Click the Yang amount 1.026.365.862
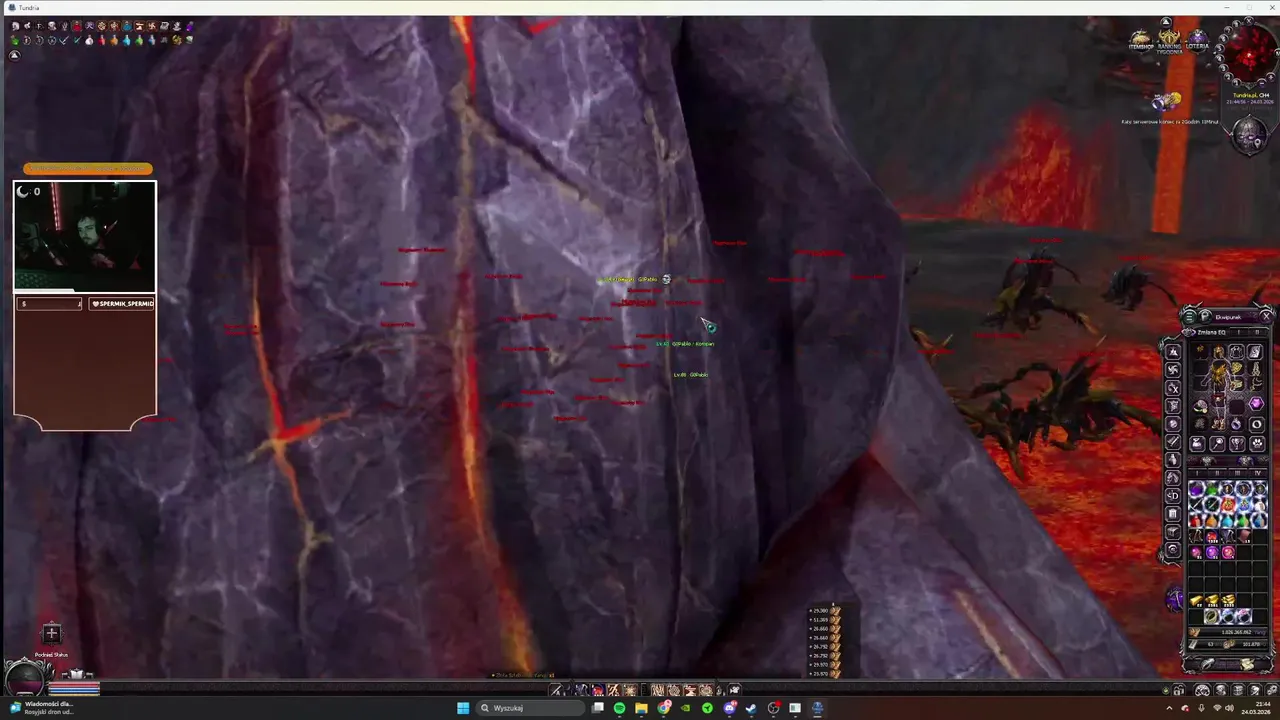Screen dimensions: 1280x720 click(x=1236, y=632)
